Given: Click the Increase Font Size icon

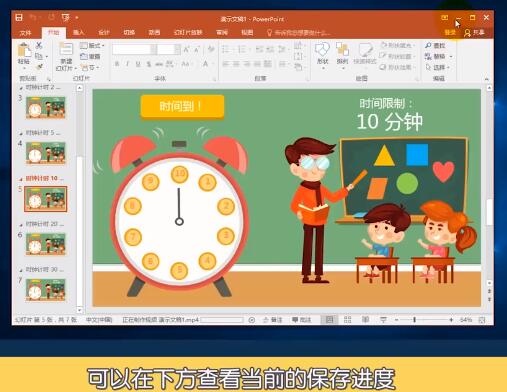Looking at the screenshot, I should (x=186, y=50).
